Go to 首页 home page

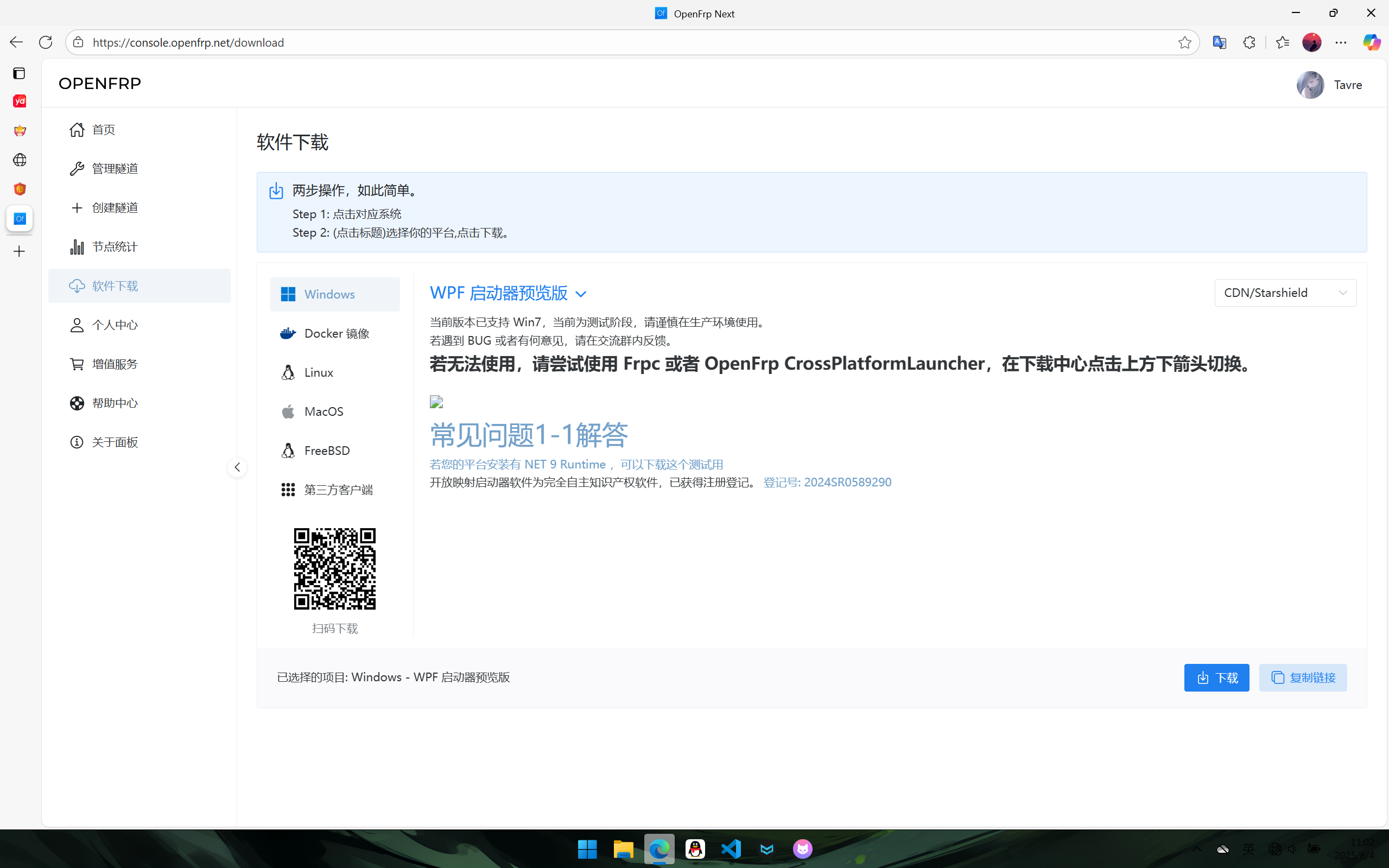pos(139,130)
